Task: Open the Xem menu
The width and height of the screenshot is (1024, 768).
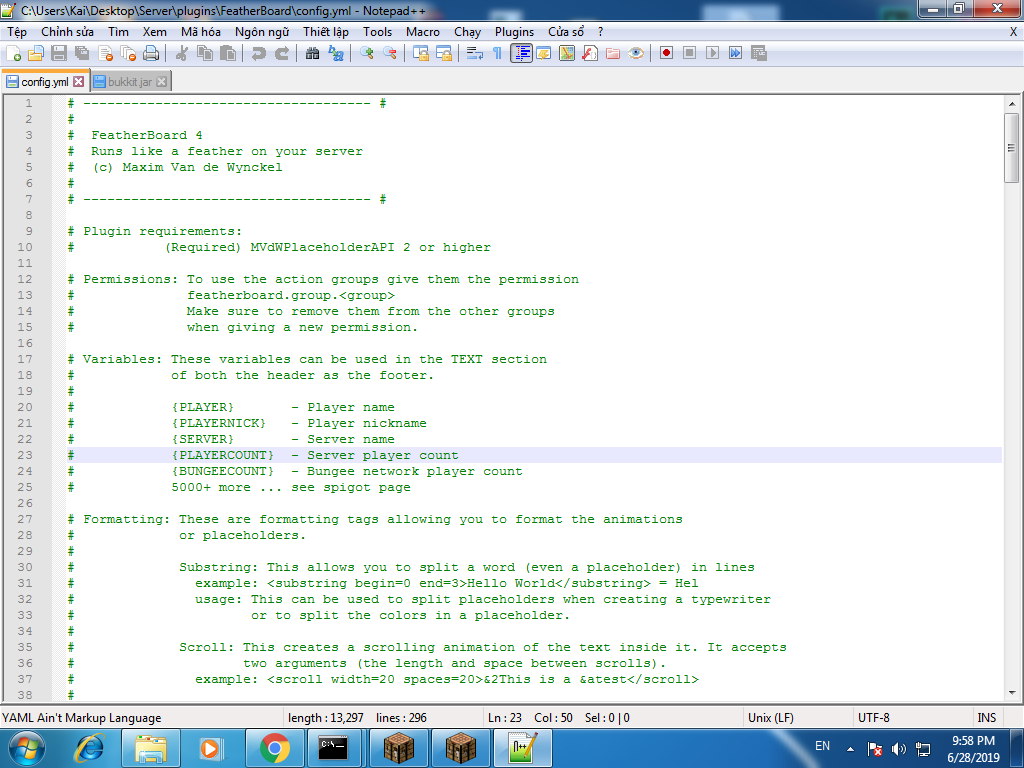Action: (155, 32)
